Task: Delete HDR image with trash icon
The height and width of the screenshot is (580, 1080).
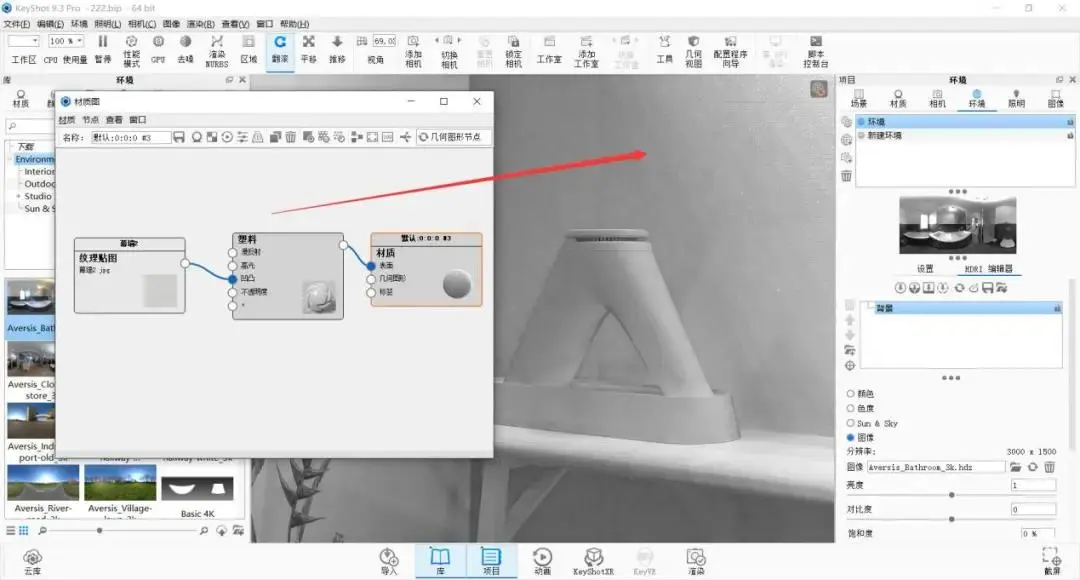Action: [1050, 467]
